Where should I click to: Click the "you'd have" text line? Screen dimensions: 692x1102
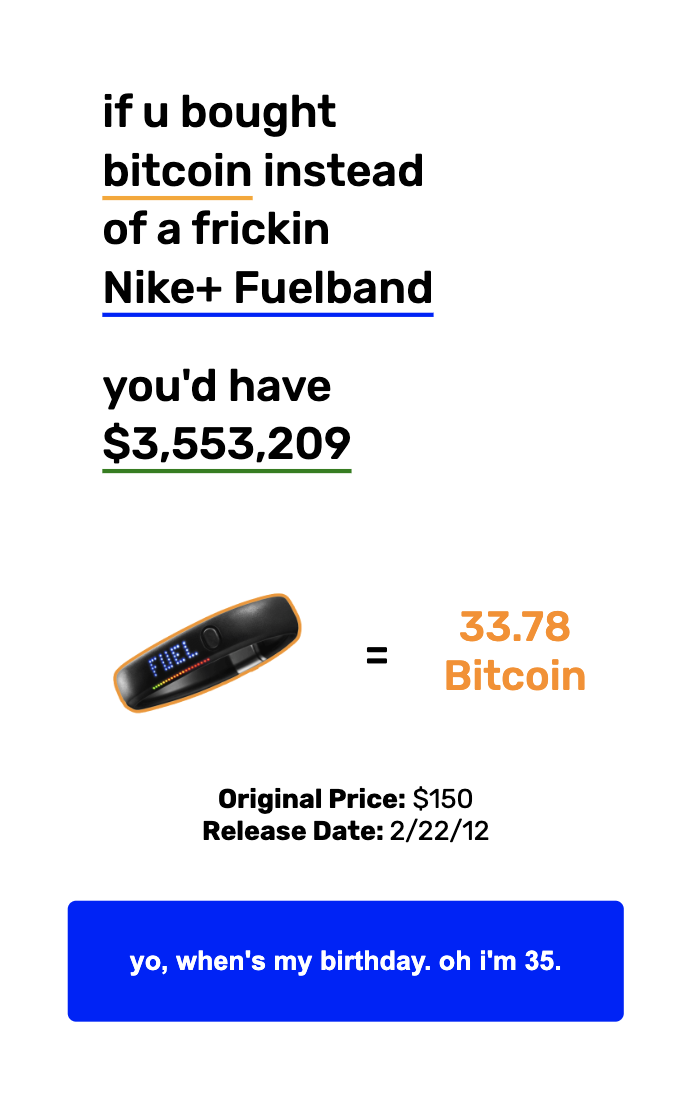pos(216,387)
